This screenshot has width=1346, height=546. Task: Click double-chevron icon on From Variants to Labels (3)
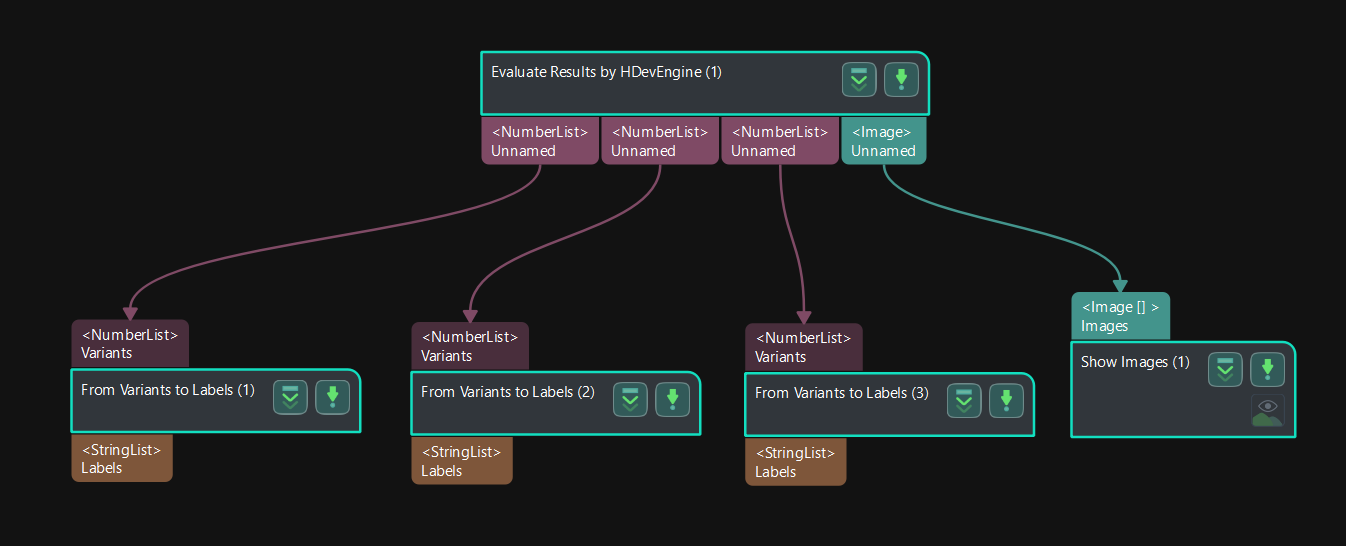(x=965, y=402)
